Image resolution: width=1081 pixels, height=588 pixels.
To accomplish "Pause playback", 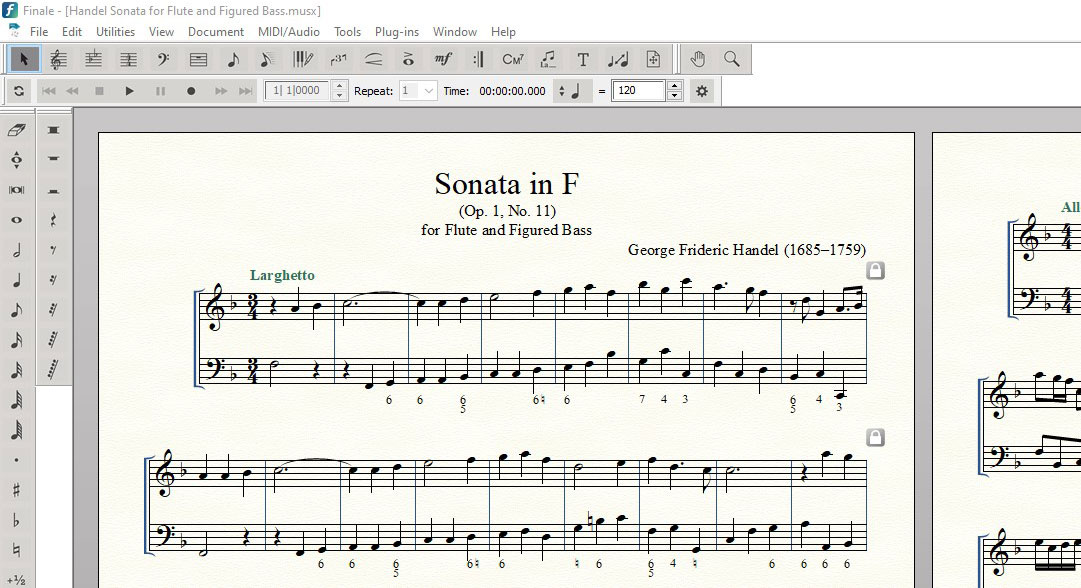I will [x=161, y=91].
